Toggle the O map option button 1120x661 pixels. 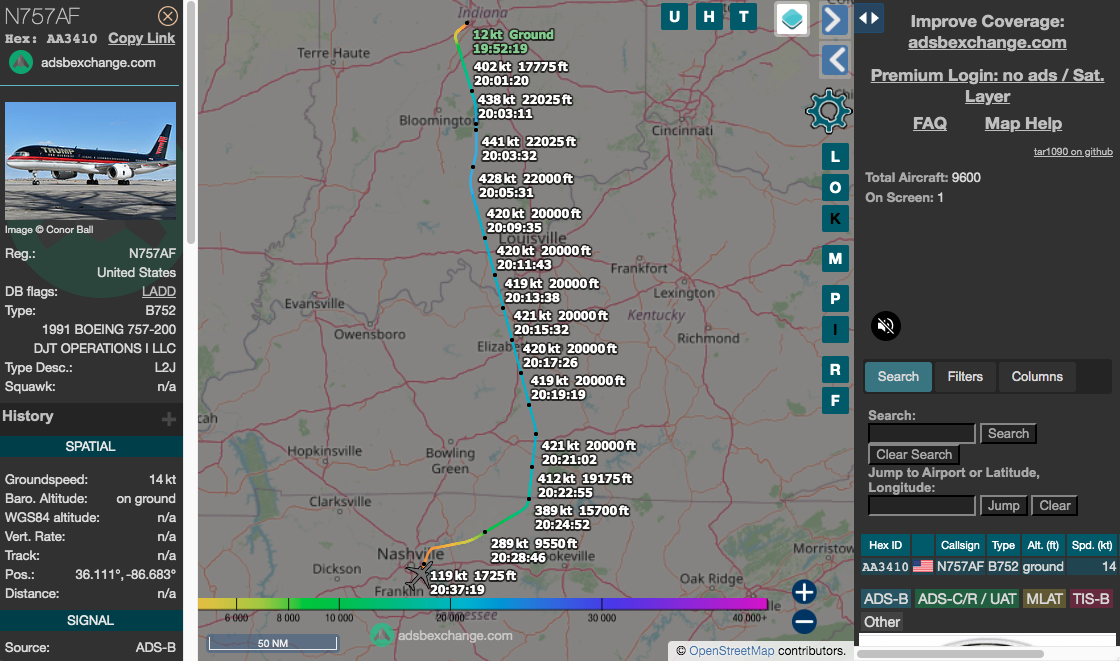(835, 188)
